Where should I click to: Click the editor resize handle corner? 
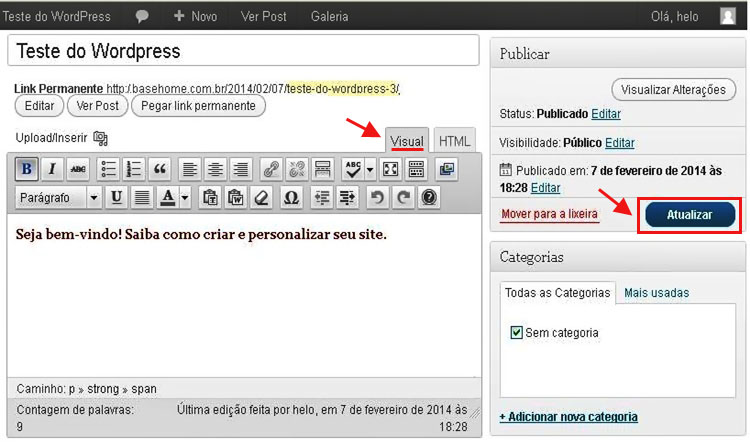tap(475, 413)
